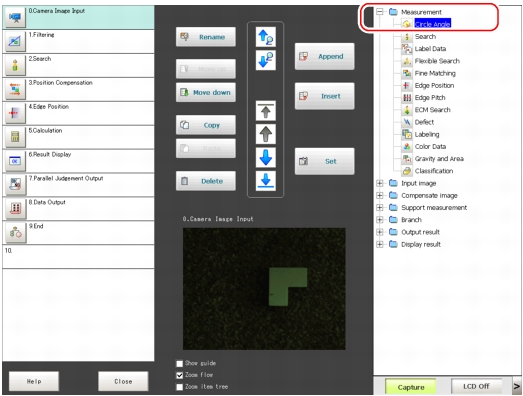Move down one unit blue arrow
This screenshot has width=523, height=396.
(x=266, y=157)
